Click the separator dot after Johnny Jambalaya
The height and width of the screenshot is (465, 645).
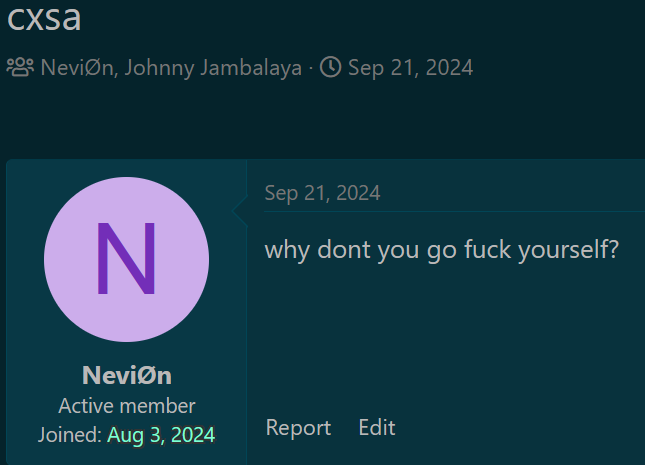coord(311,68)
